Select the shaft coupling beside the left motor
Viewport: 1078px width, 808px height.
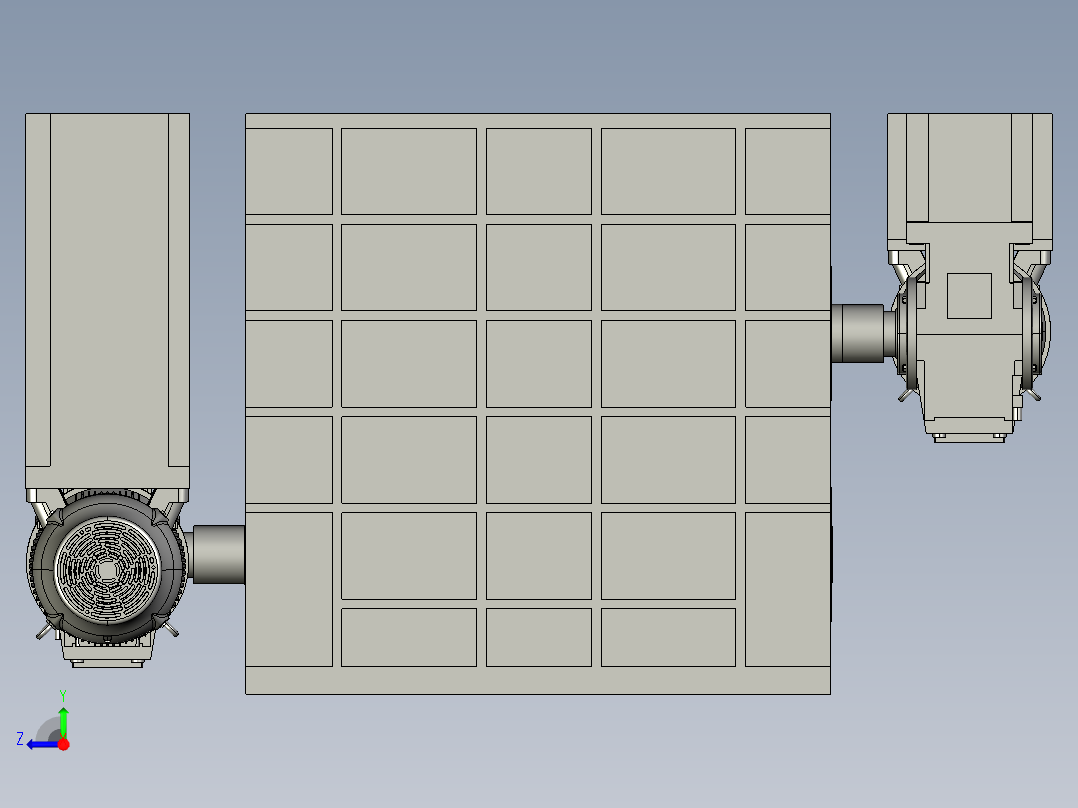click(219, 554)
